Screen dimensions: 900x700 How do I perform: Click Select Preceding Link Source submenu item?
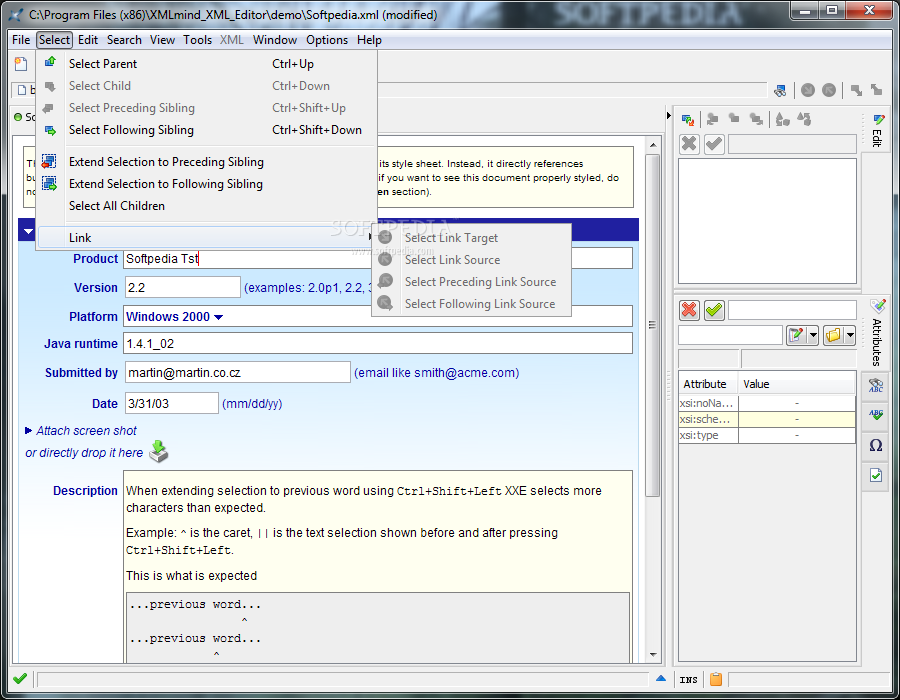click(x=471, y=282)
